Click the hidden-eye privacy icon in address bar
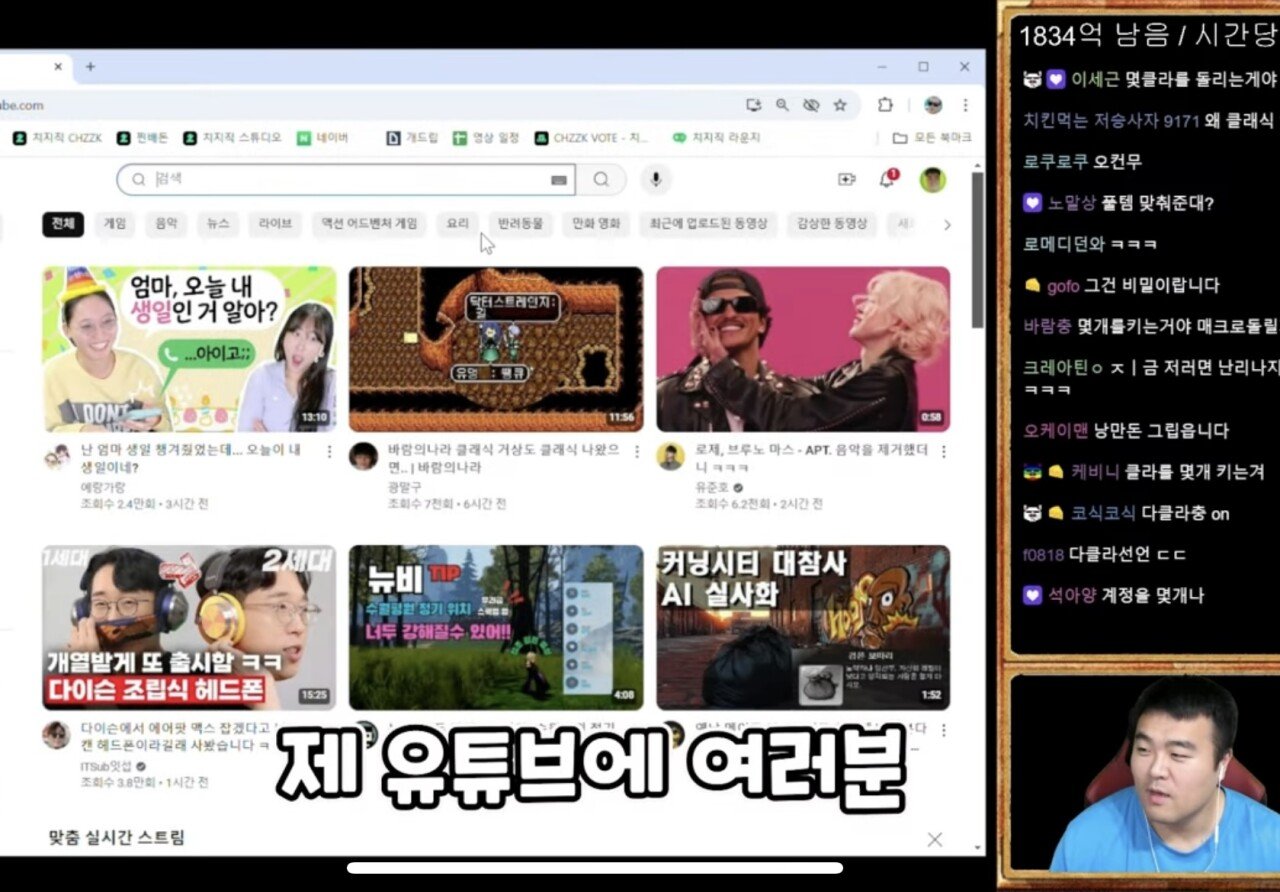Viewport: 1280px width, 892px height. coord(811,105)
